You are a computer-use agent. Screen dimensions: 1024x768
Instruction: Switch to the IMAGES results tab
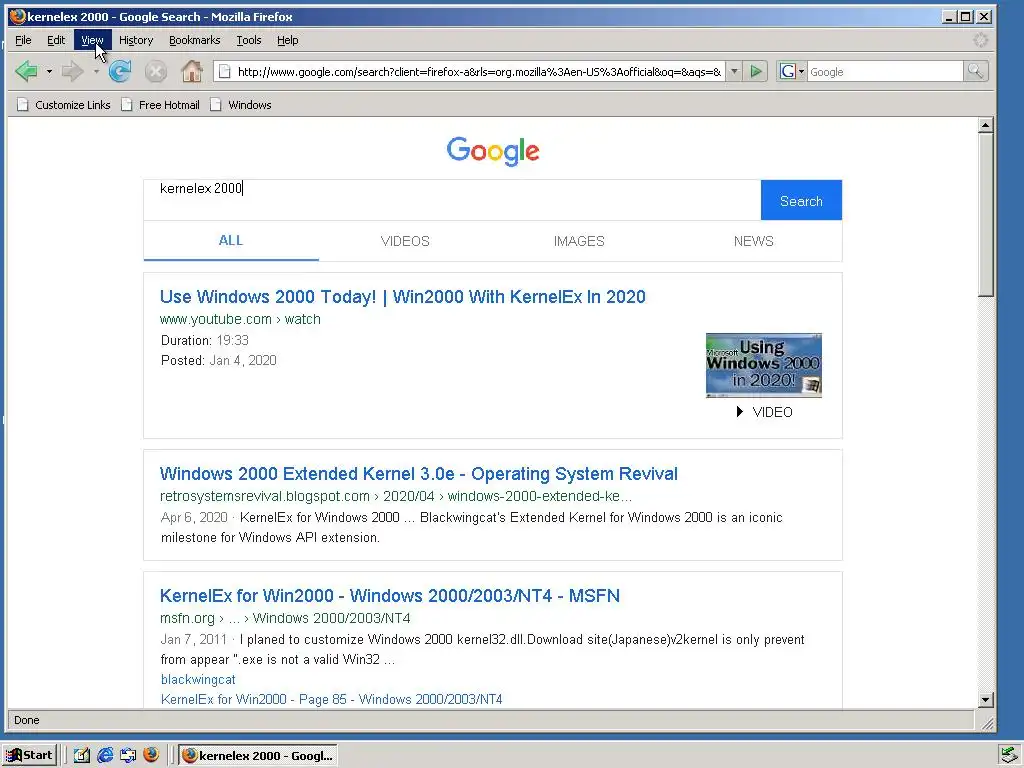click(x=579, y=241)
